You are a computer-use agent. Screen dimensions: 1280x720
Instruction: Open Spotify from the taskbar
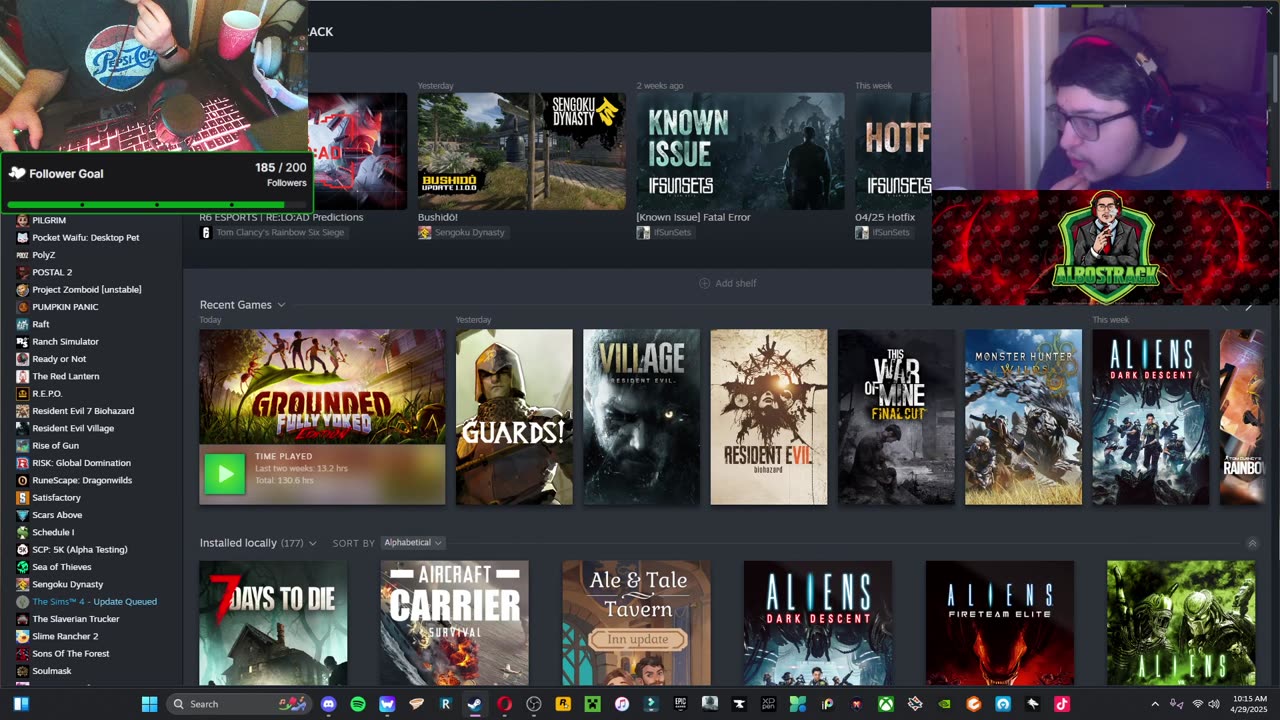pyautogui.click(x=358, y=704)
